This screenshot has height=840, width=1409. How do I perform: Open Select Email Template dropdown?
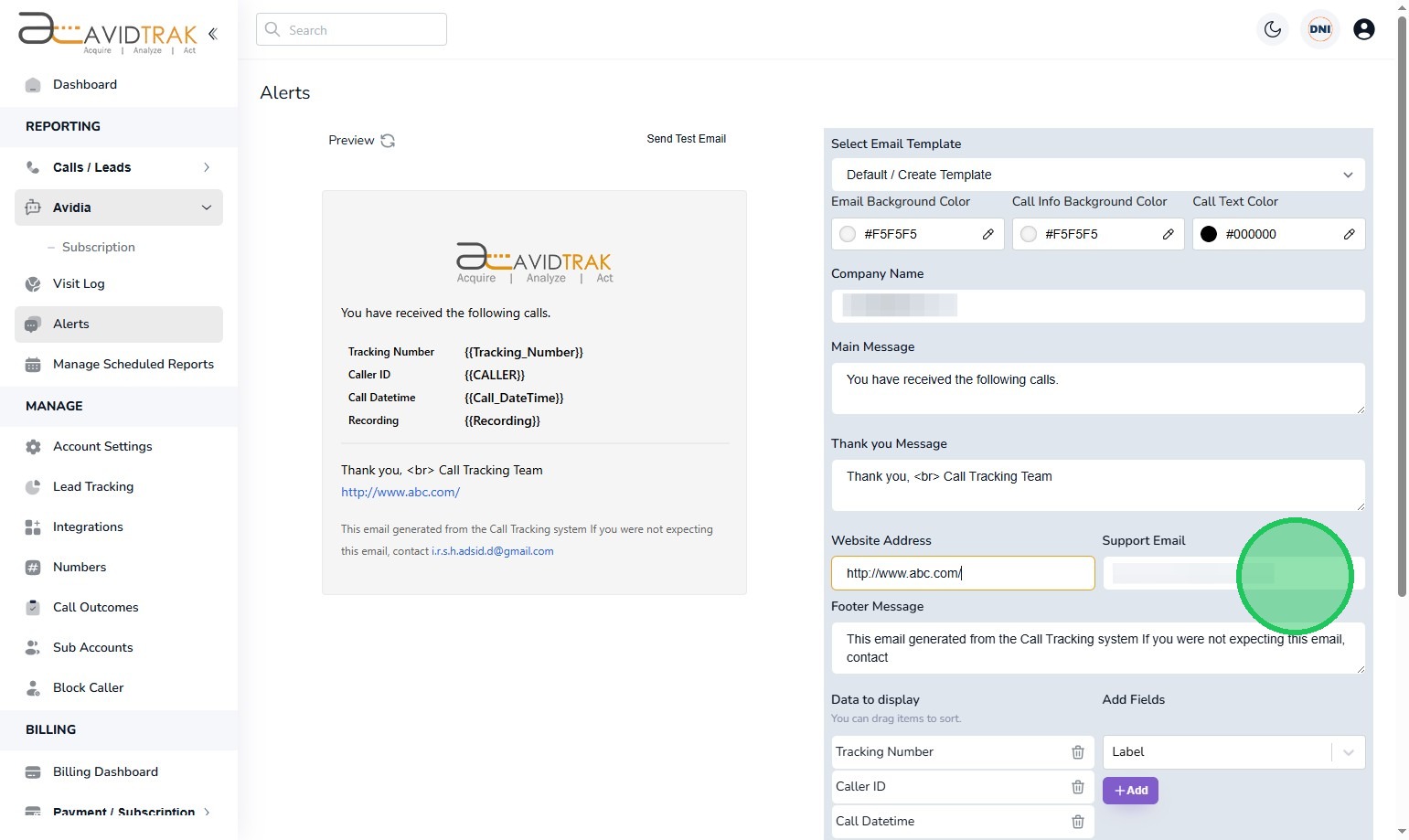pos(1097,175)
